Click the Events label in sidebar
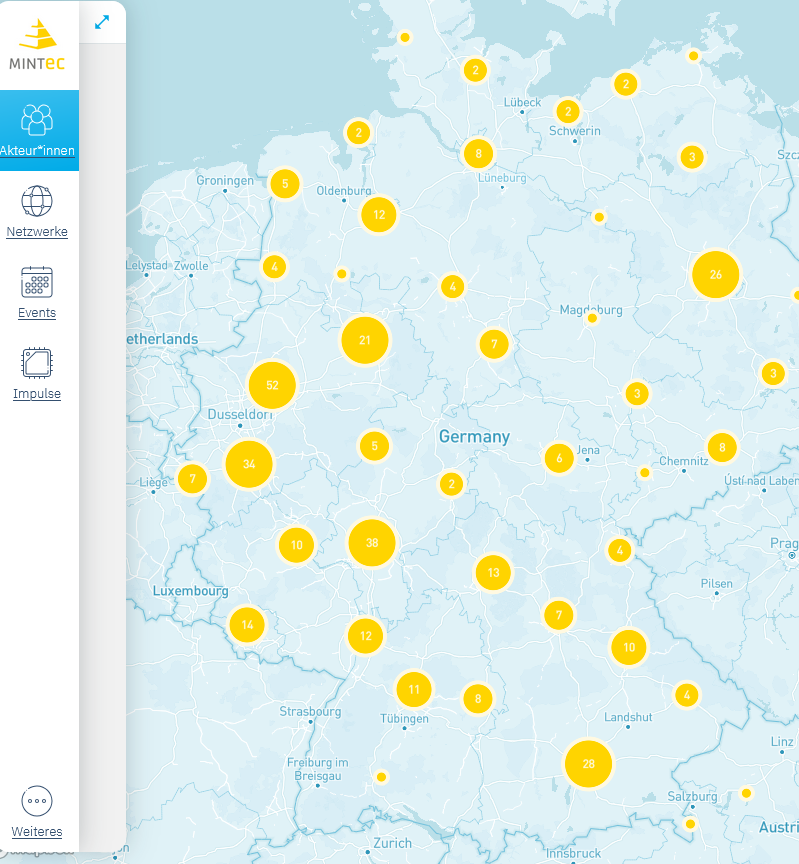Image resolution: width=799 pixels, height=864 pixels. (37, 313)
